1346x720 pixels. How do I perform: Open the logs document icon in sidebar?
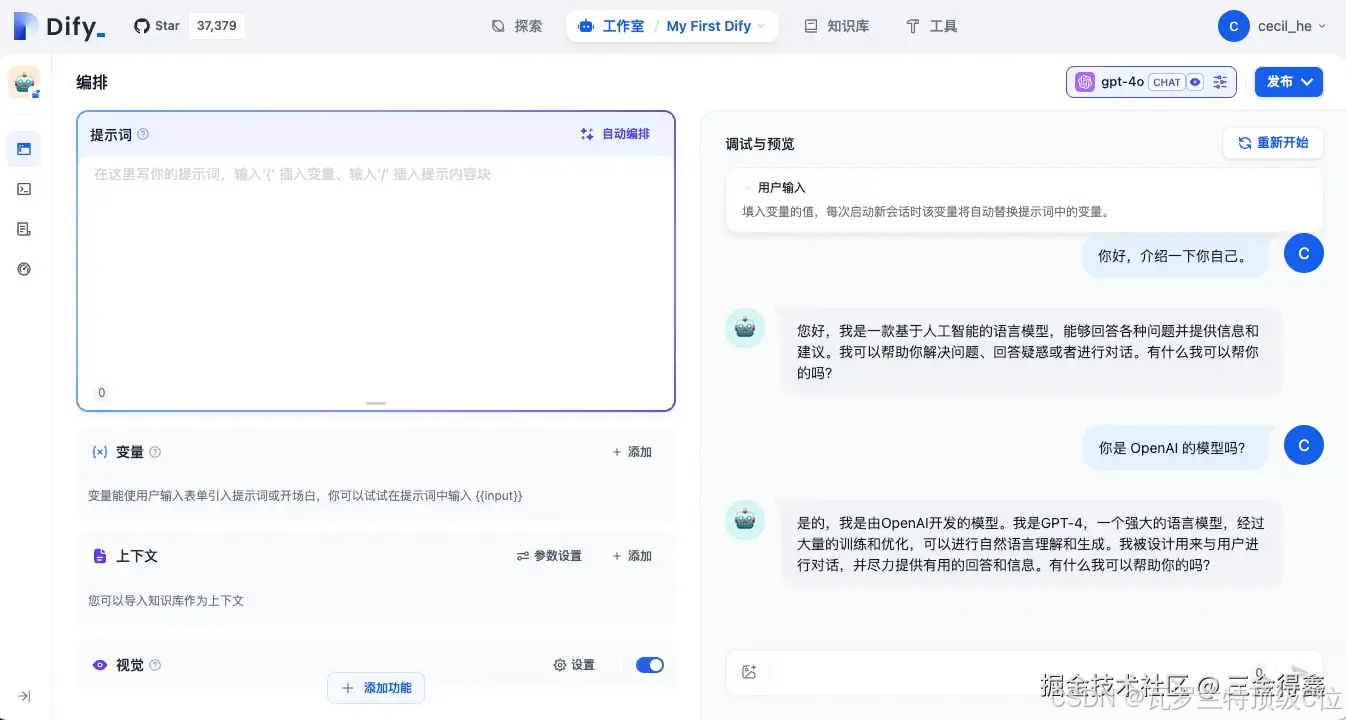point(24,229)
